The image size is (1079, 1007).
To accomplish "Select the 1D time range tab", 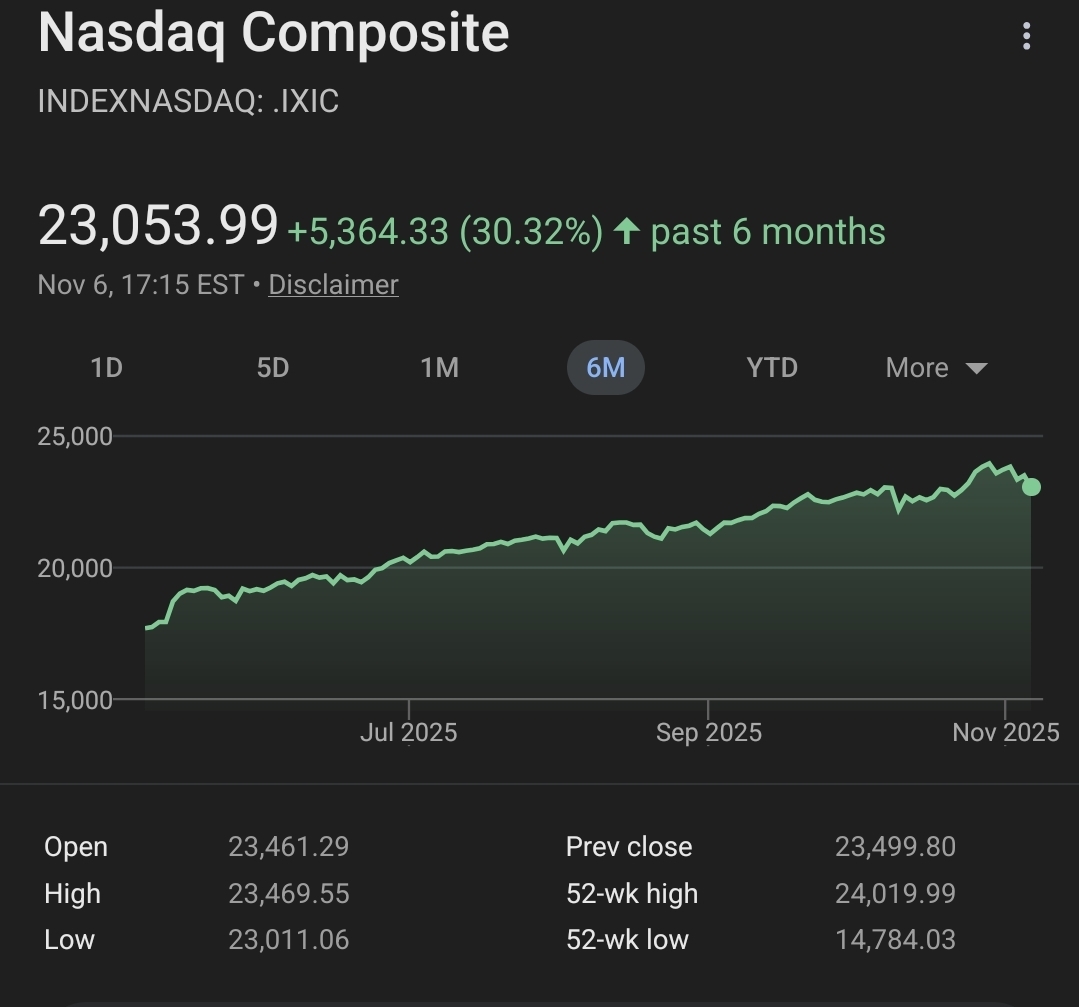I will tap(106, 368).
